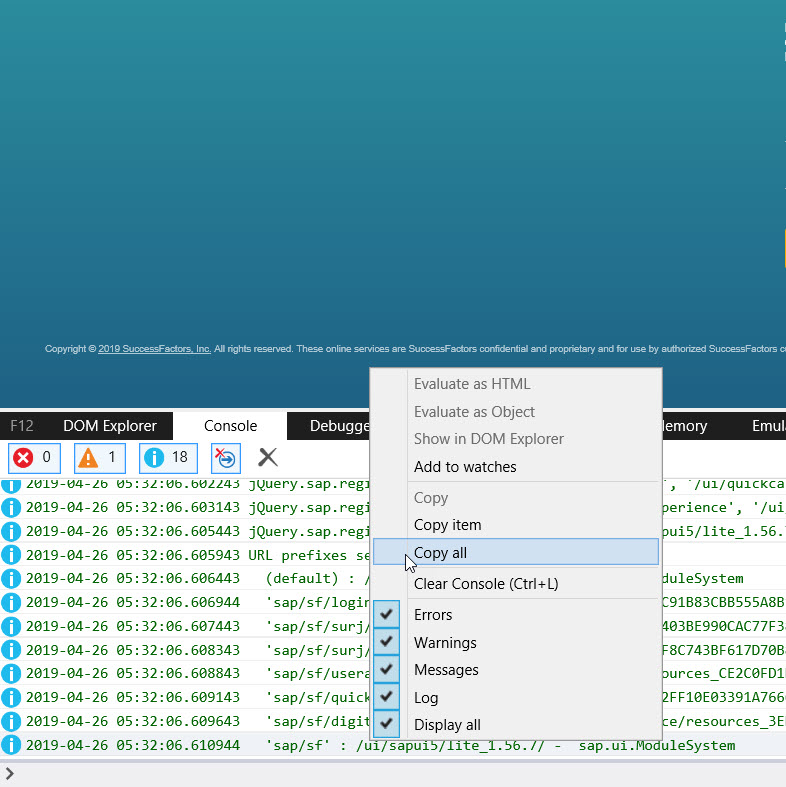Viewport: 786px width, 787px height.
Task: Select log text '(default) :' entry
Action: tap(310, 578)
